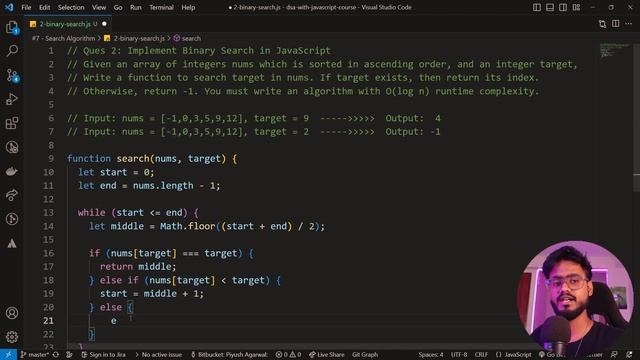The image size is (640, 360).
Task: Open the Live Share arrow icon view
Action: pos(12,195)
